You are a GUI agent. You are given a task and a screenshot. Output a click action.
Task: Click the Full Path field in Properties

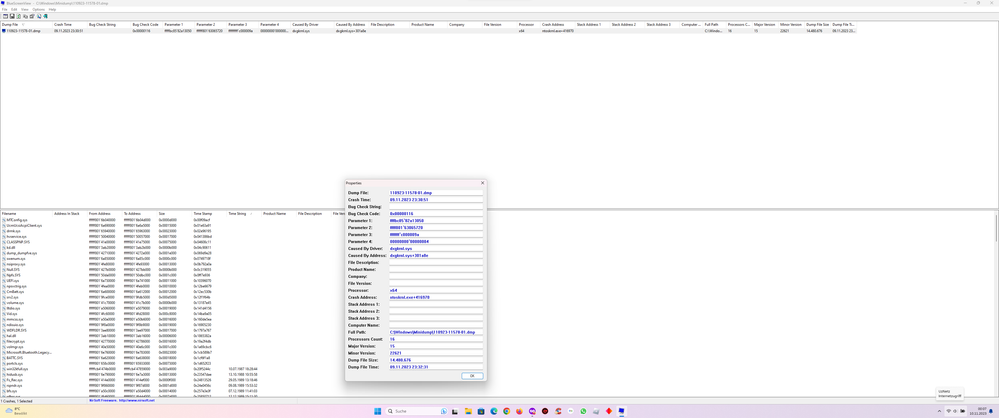(436, 332)
